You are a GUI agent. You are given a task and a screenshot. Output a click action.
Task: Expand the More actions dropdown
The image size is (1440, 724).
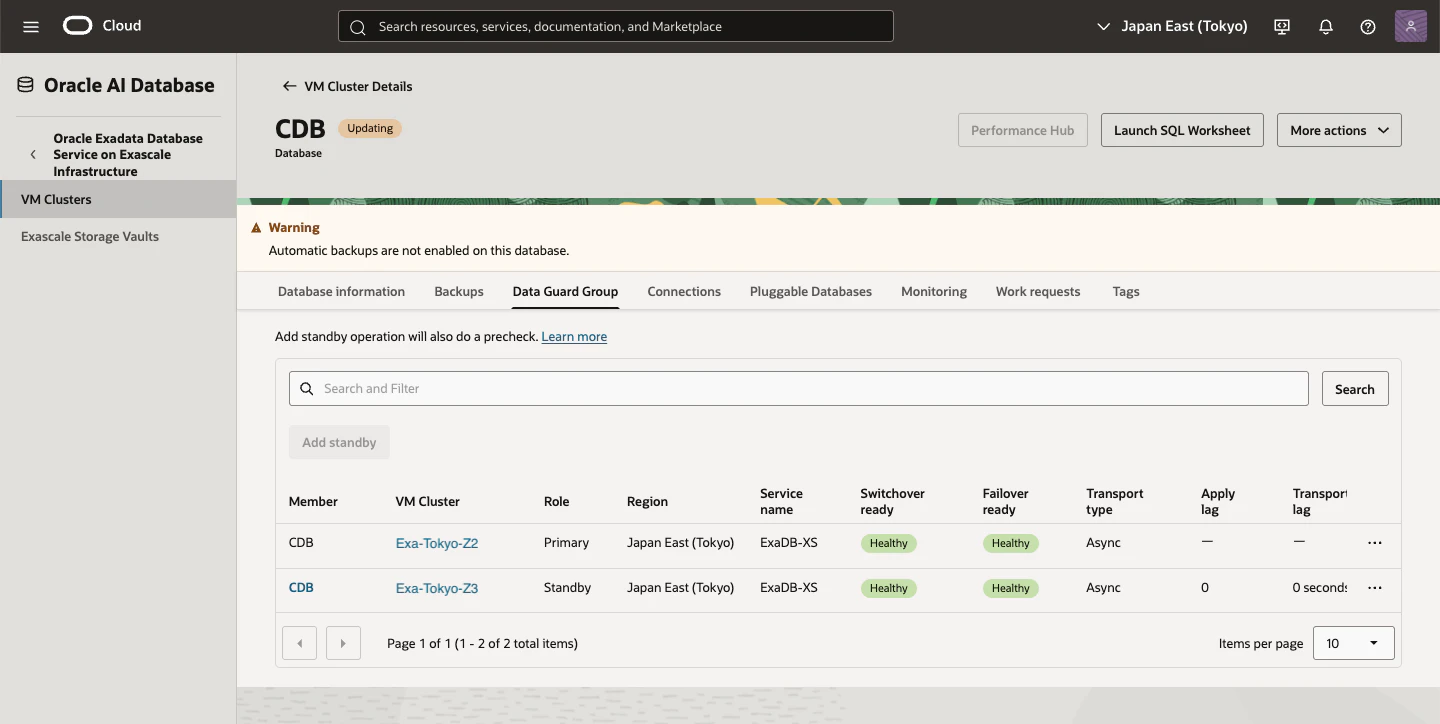coord(1339,130)
